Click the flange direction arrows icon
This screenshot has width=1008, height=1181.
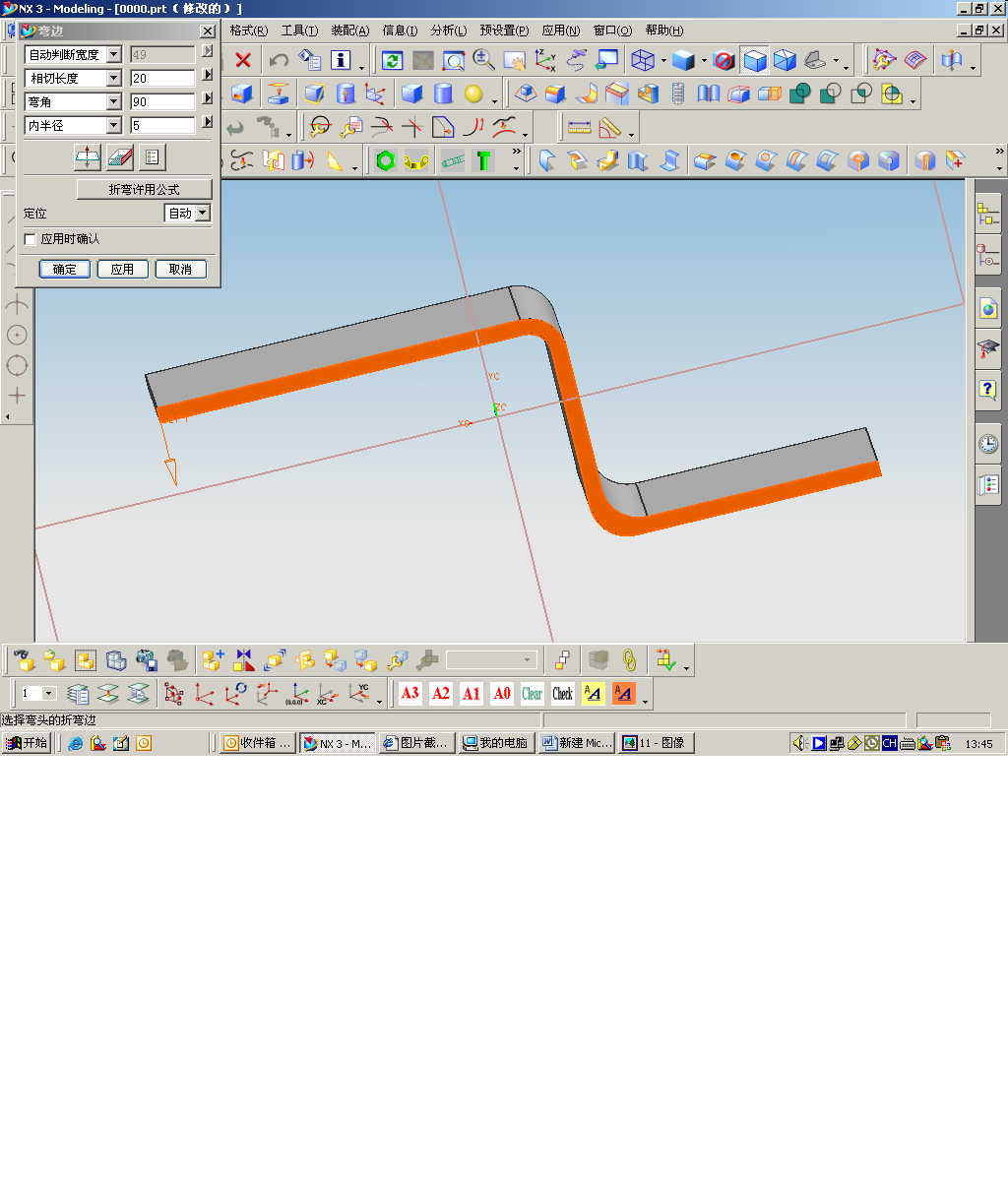point(88,156)
